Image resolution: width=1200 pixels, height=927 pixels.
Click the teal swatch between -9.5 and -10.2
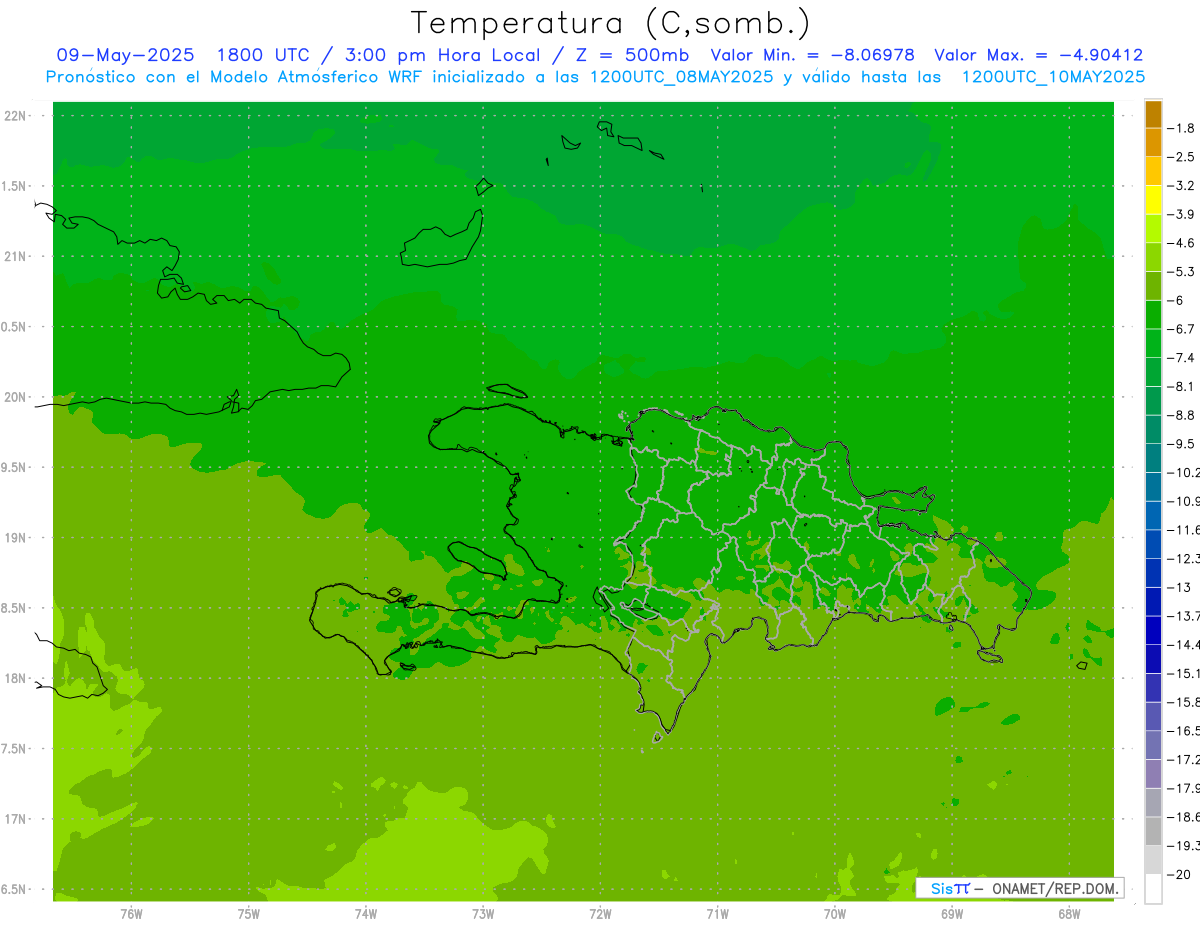(x=1153, y=458)
